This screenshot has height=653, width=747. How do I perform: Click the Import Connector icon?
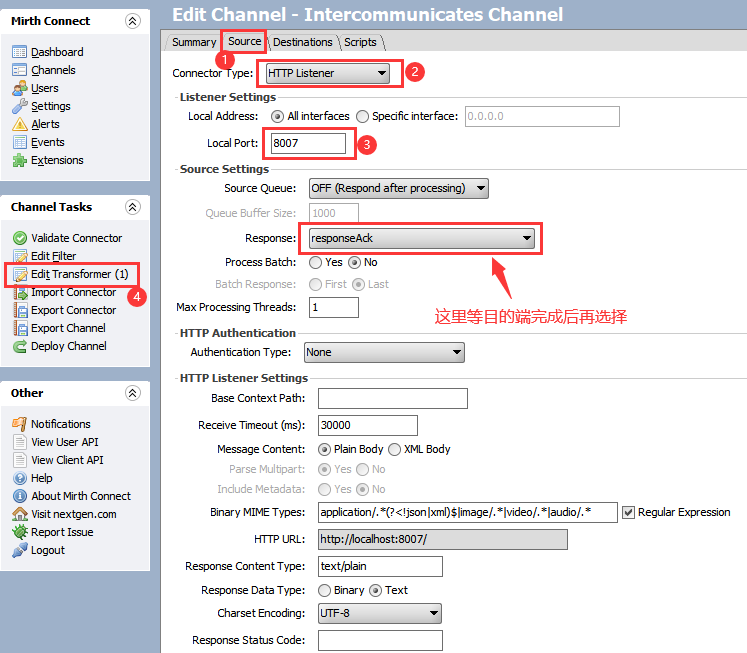(x=20, y=292)
